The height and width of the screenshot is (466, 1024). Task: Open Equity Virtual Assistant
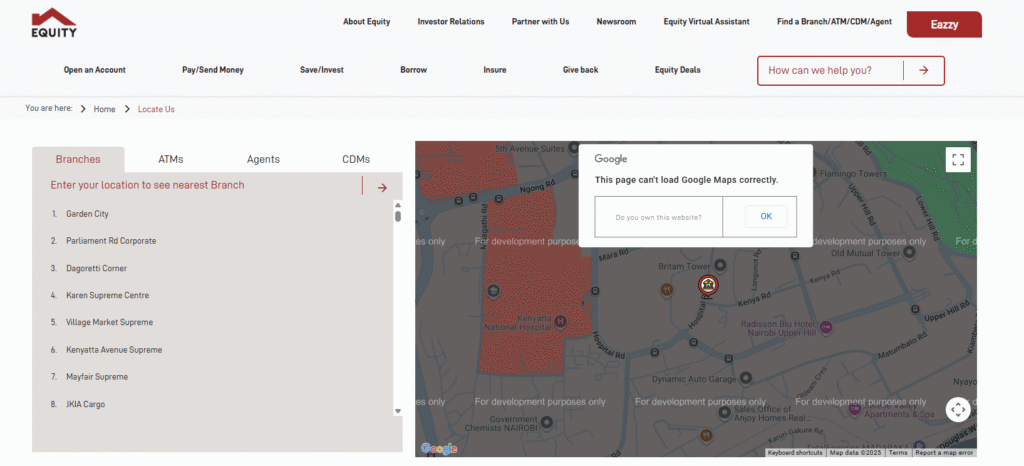tap(706, 22)
